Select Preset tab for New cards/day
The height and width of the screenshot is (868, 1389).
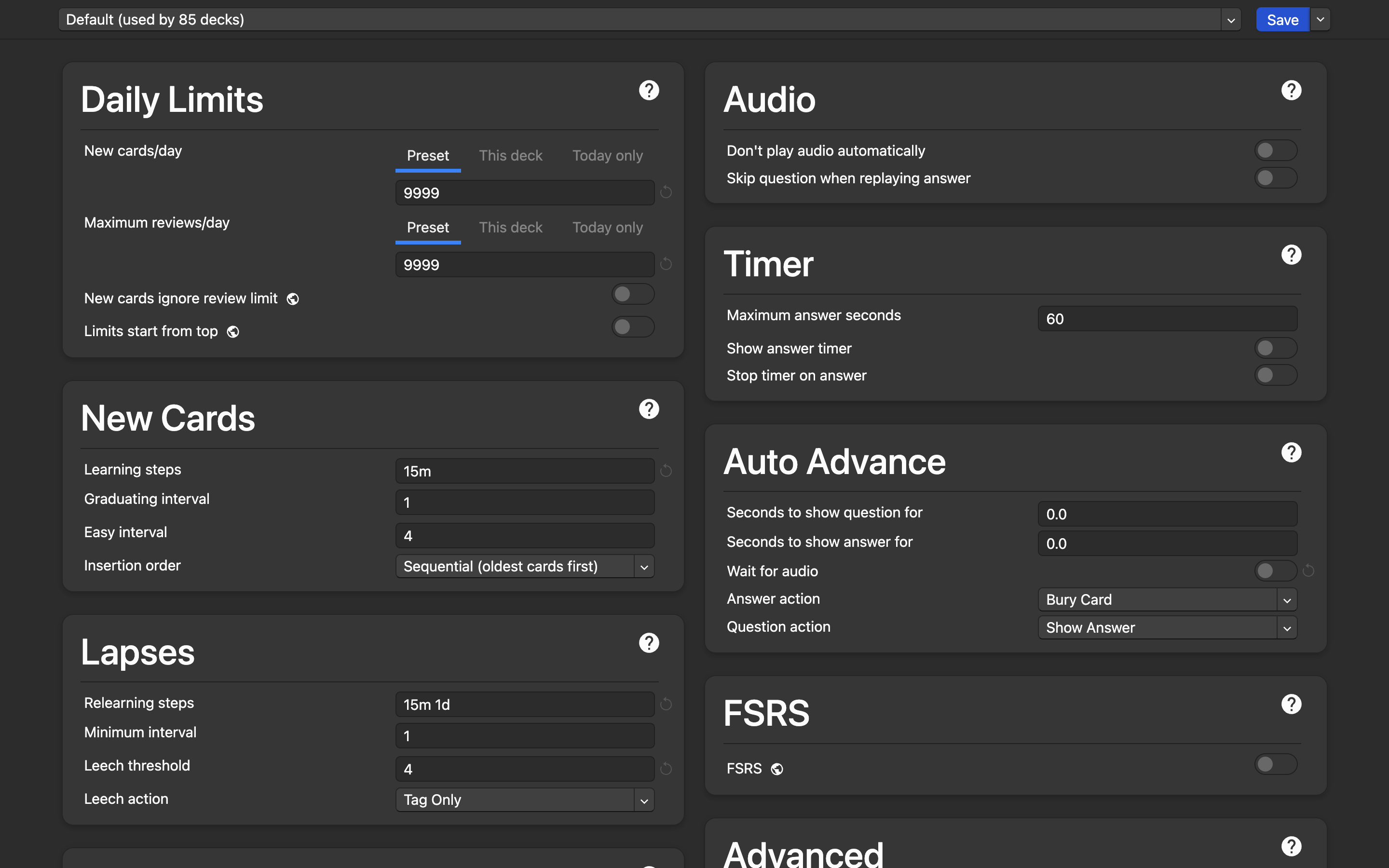(x=428, y=156)
